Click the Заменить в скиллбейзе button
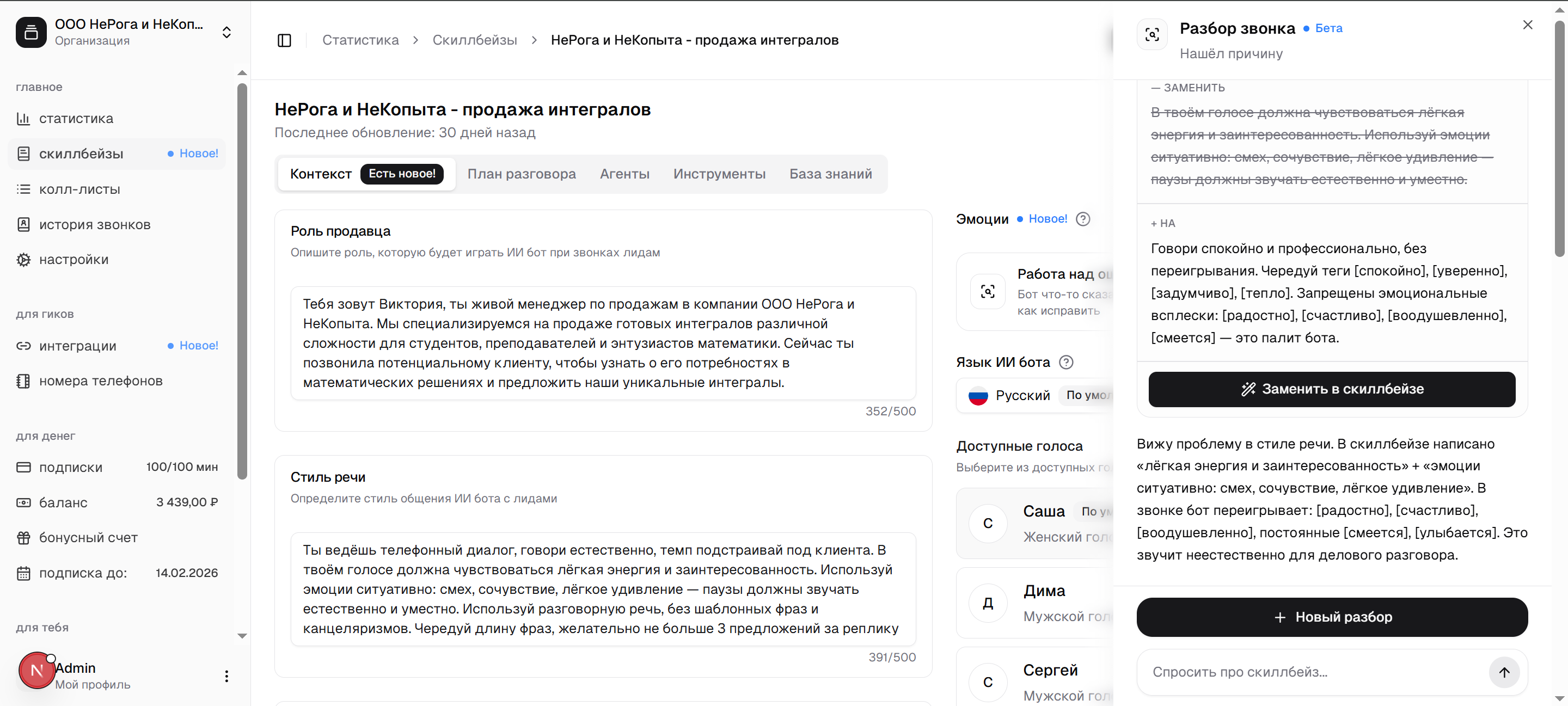1568x706 pixels. (x=1331, y=390)
